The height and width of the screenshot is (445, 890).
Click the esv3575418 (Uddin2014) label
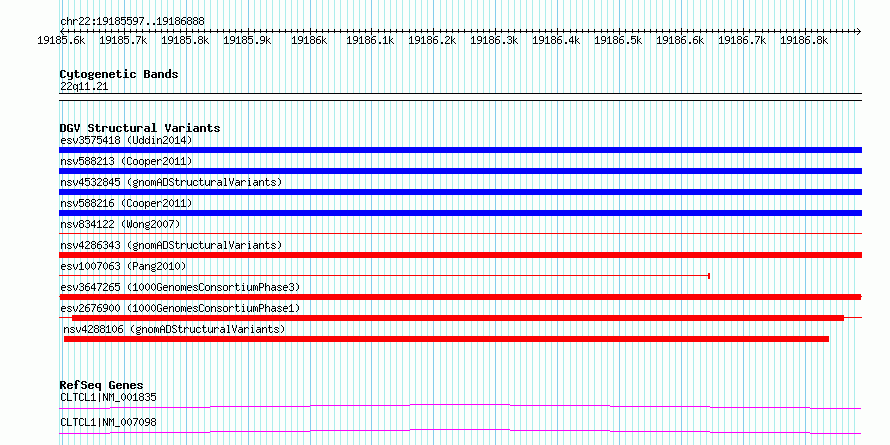pyautogui.click(x=126, y=140)
